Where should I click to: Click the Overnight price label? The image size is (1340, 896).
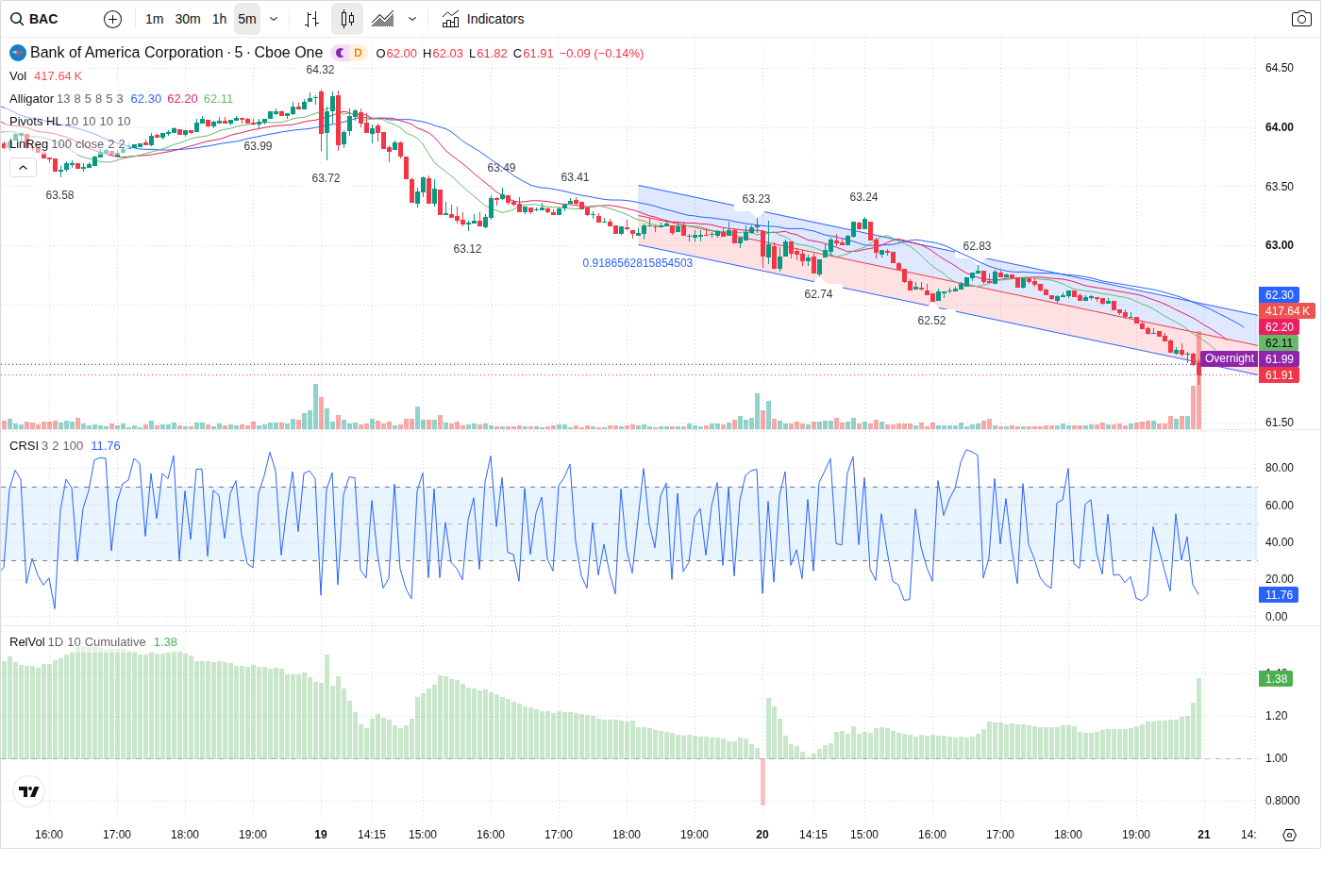coord(1229,358)
